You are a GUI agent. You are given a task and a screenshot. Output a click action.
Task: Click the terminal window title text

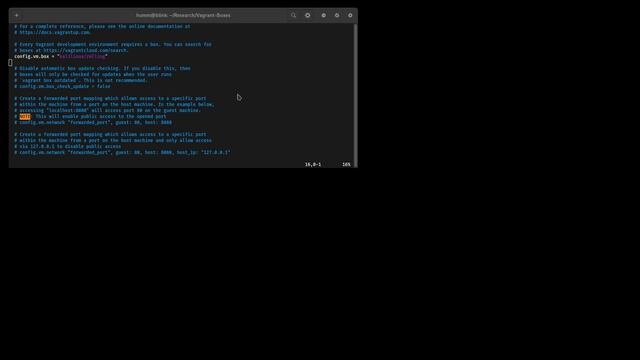tap(183, 16)
